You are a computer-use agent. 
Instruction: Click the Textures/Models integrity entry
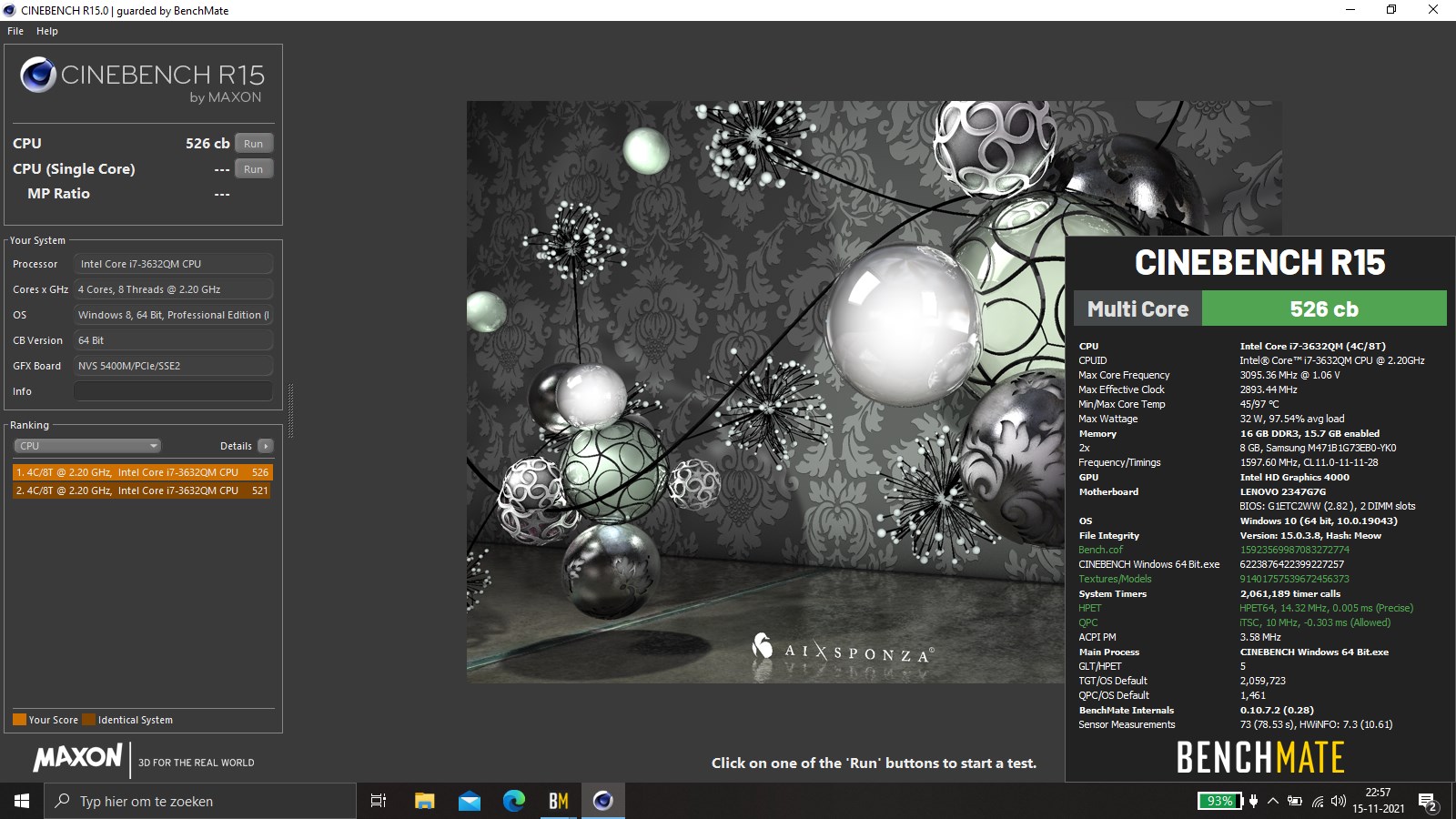(1115, 579)
